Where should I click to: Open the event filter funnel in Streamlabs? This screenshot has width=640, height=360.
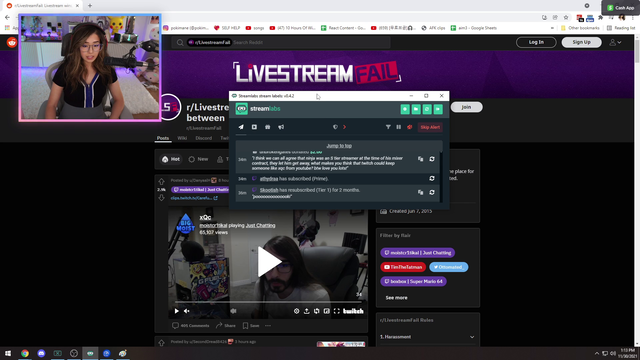pos(388,127)
